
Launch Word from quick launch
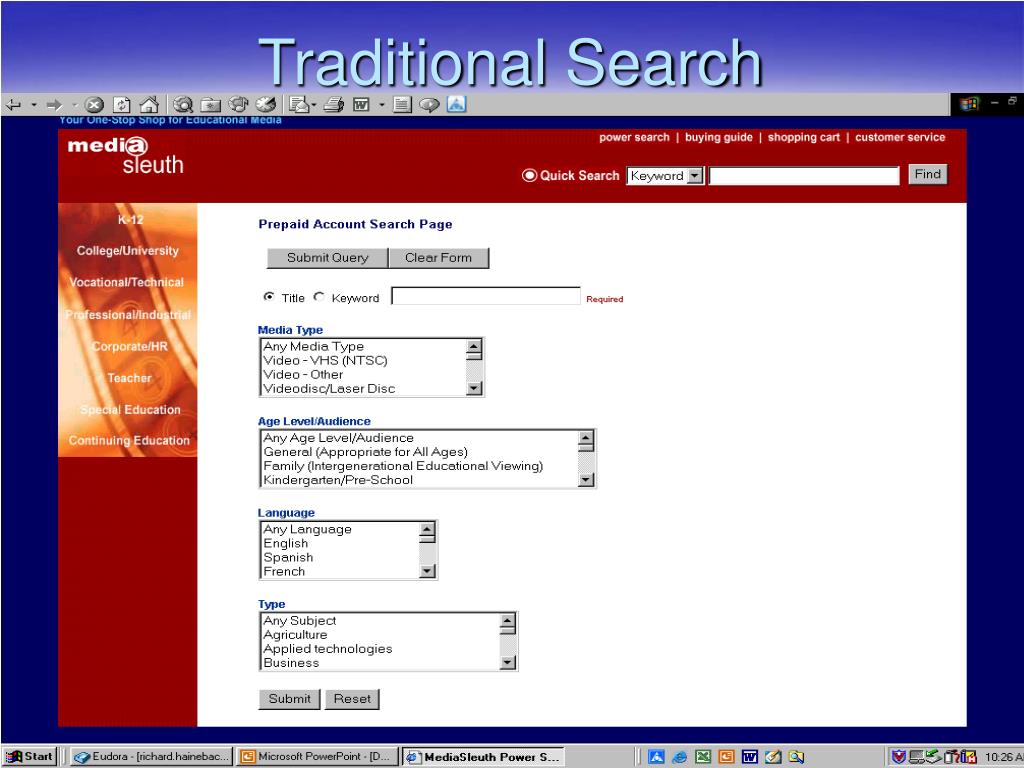point(750,757)
